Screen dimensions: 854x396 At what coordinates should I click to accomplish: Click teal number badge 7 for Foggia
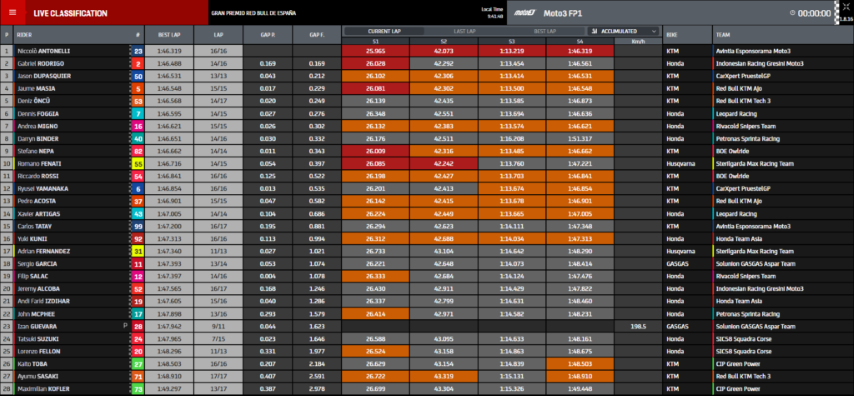click(138, 113)
